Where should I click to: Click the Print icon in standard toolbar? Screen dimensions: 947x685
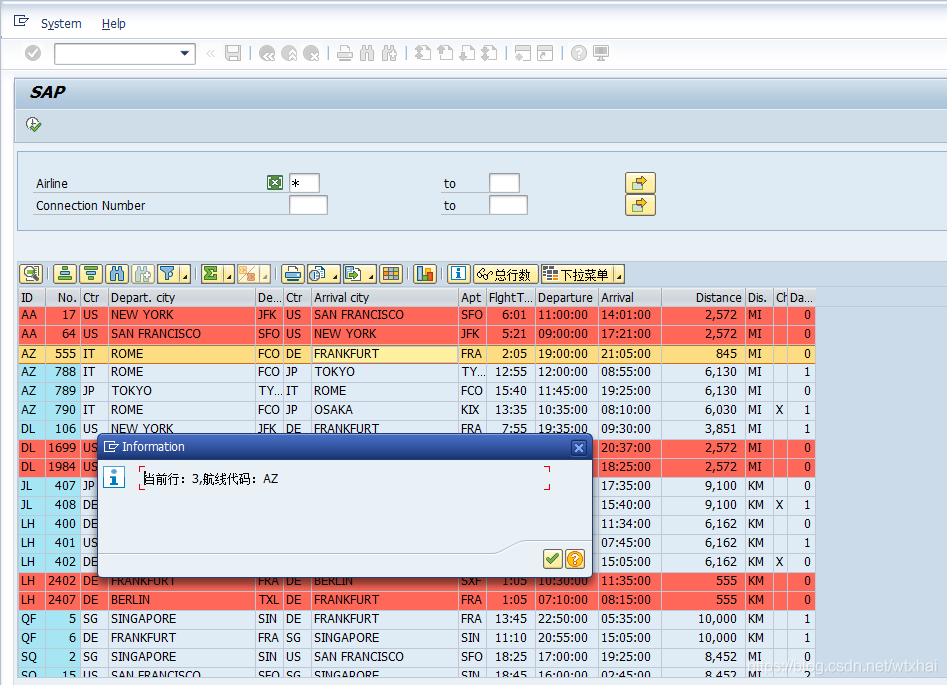click(345, 53)
